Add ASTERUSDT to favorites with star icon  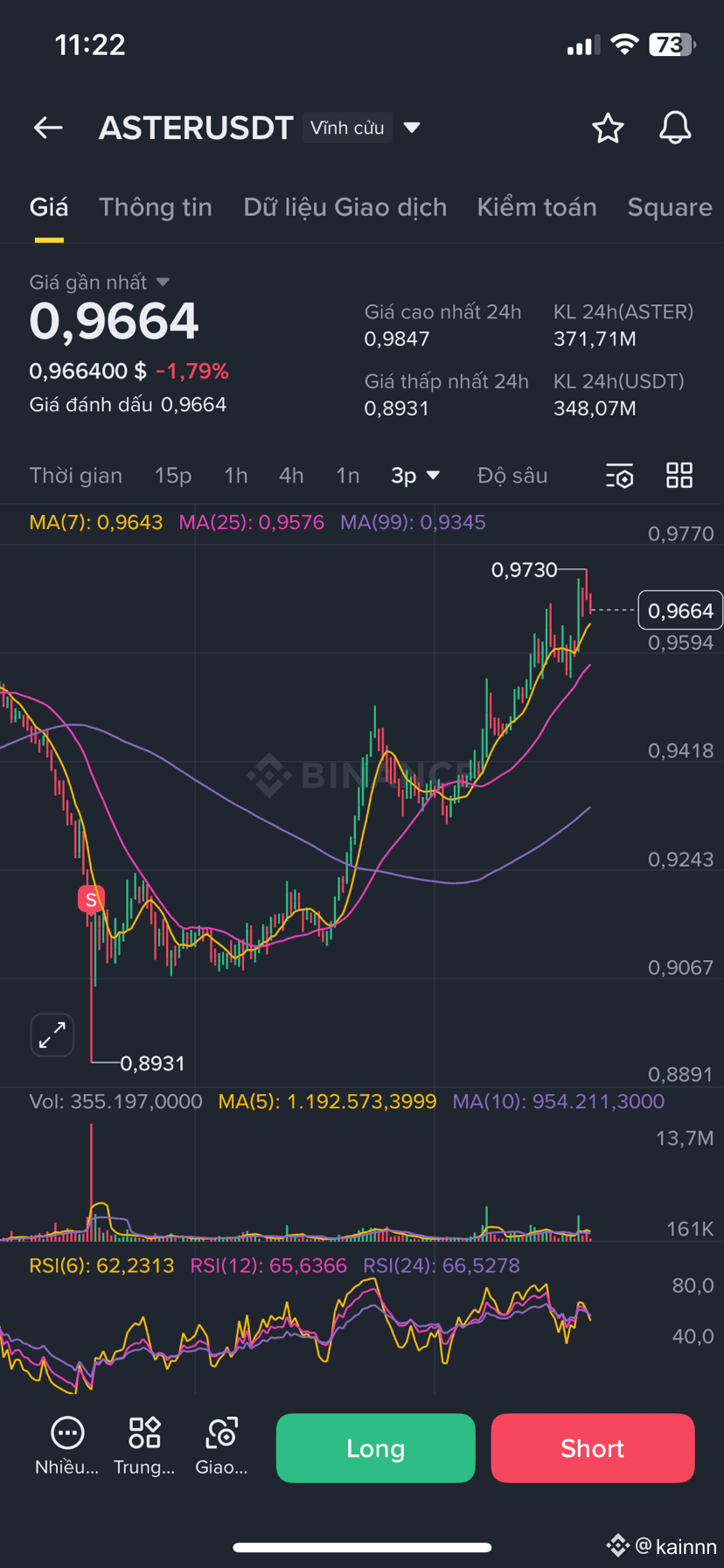608,128
